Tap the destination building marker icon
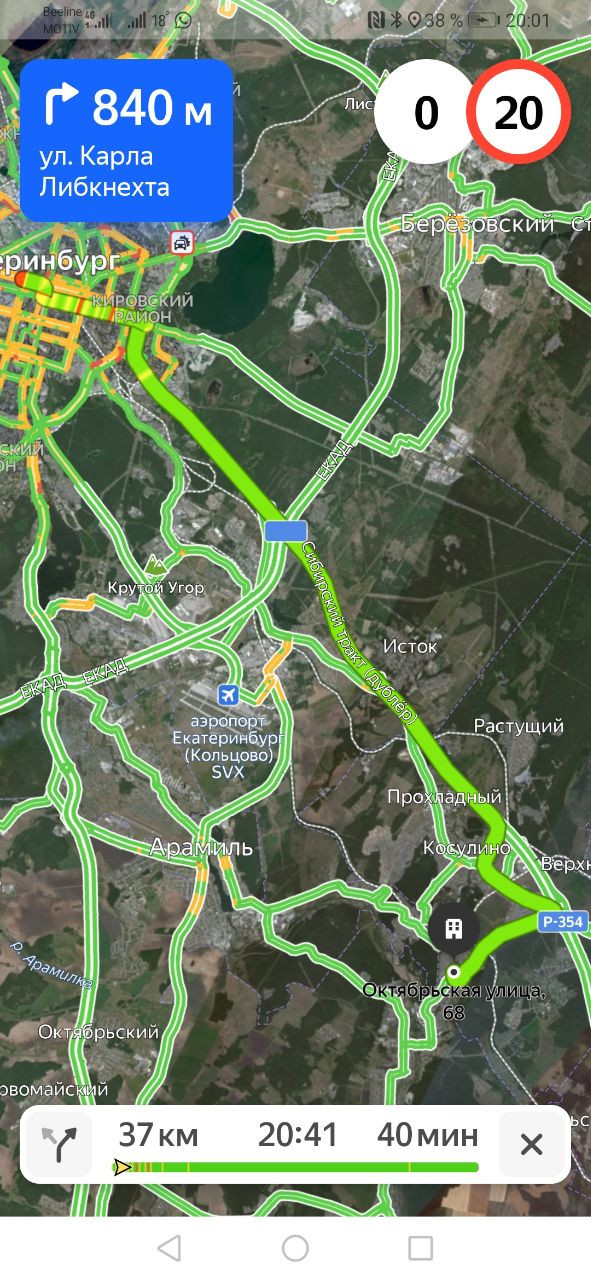The width and height of the screenshot is (591, 1280). (x=453, y=926)
